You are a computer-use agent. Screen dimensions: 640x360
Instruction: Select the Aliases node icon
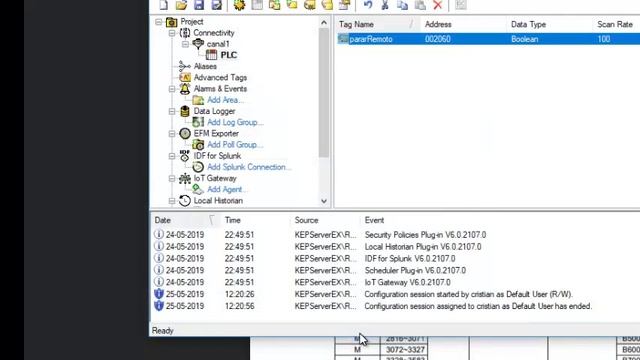pyautogui.click(x=184, y=66)
